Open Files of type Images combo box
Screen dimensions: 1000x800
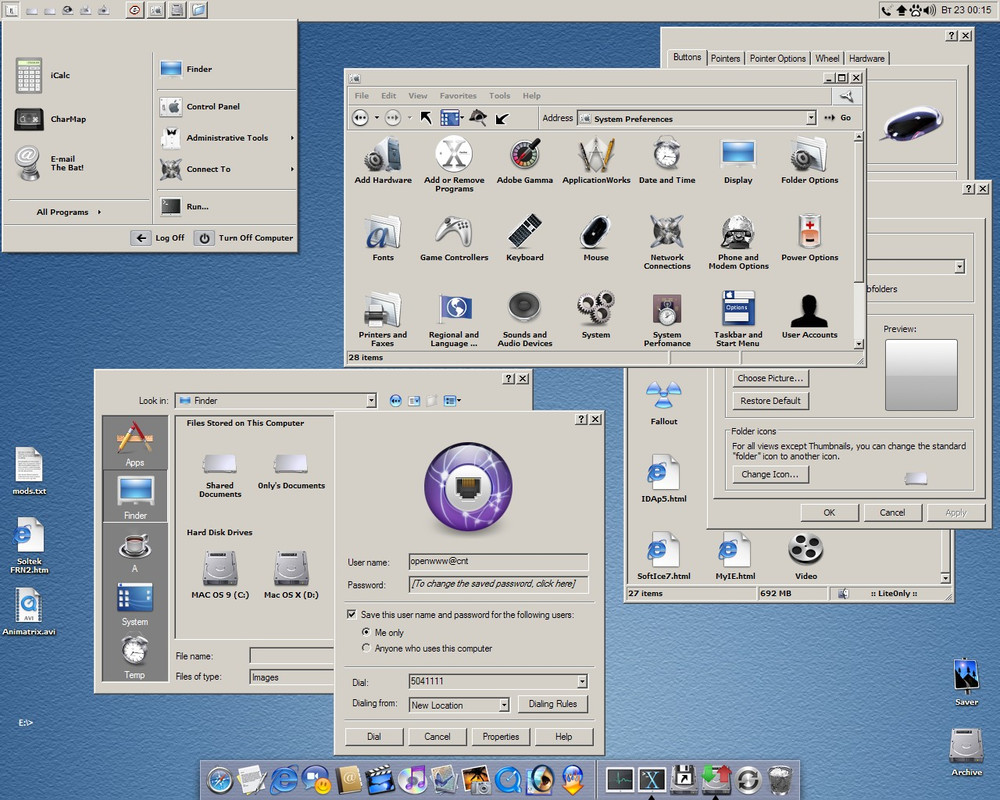[291, 678]
